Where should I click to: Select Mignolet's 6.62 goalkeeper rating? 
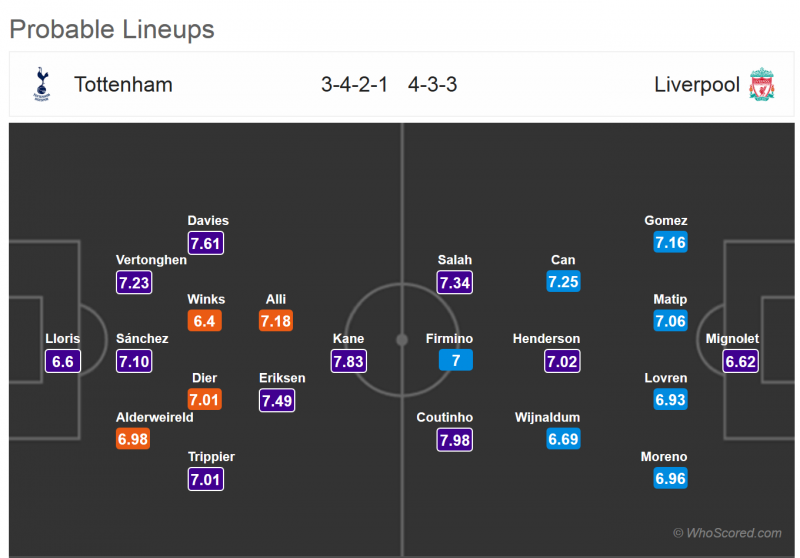tap(741, 361)
